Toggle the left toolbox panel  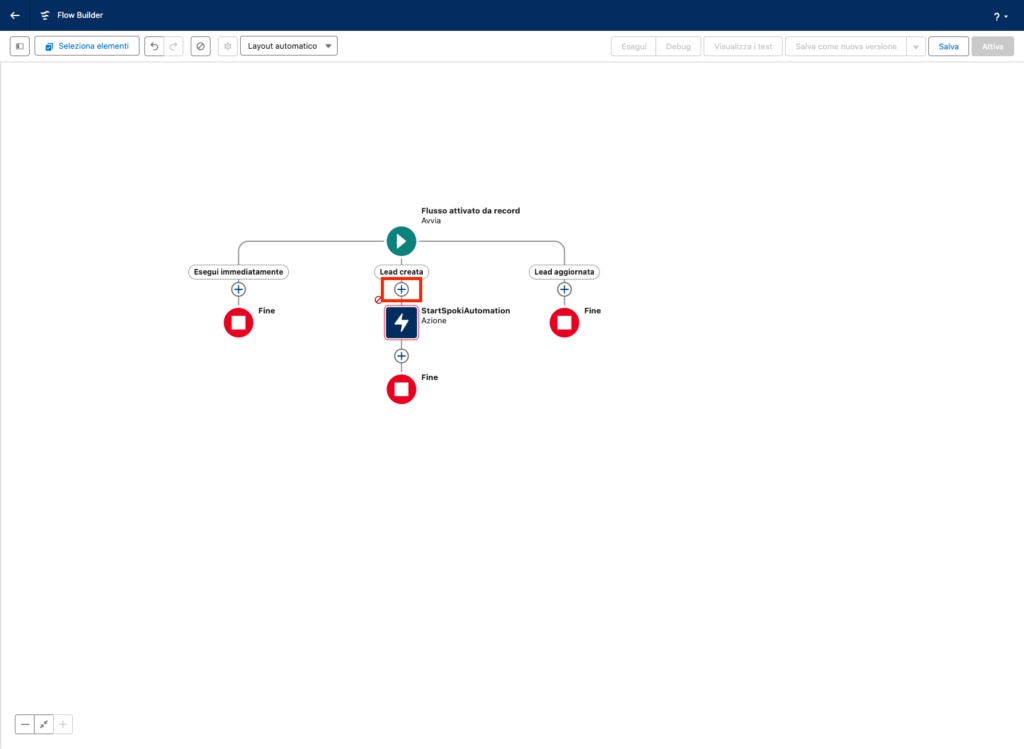pyautogui.click(x=20, y=46)
